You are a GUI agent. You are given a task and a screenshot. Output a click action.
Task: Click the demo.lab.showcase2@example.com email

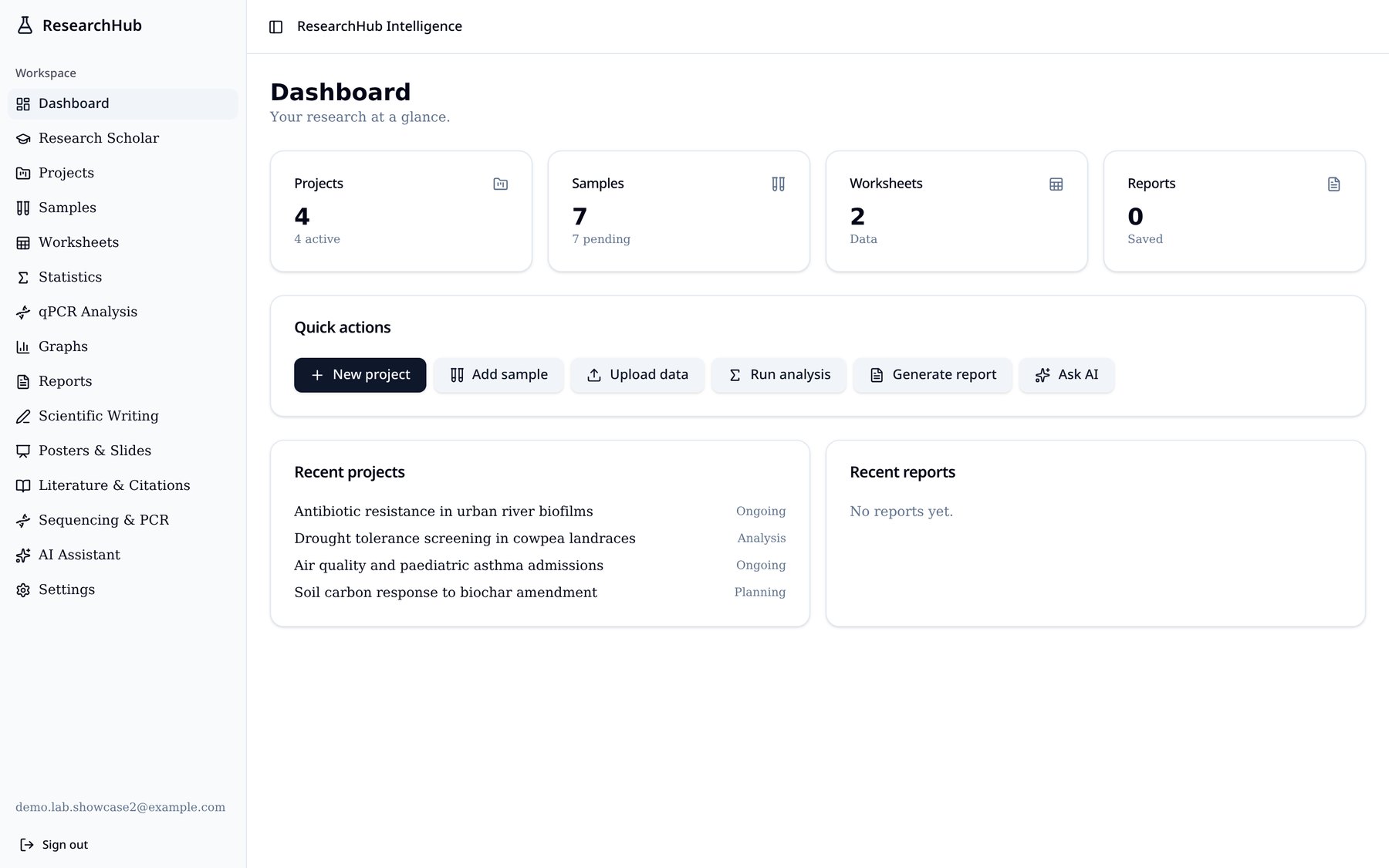click(x=120, y=807)
